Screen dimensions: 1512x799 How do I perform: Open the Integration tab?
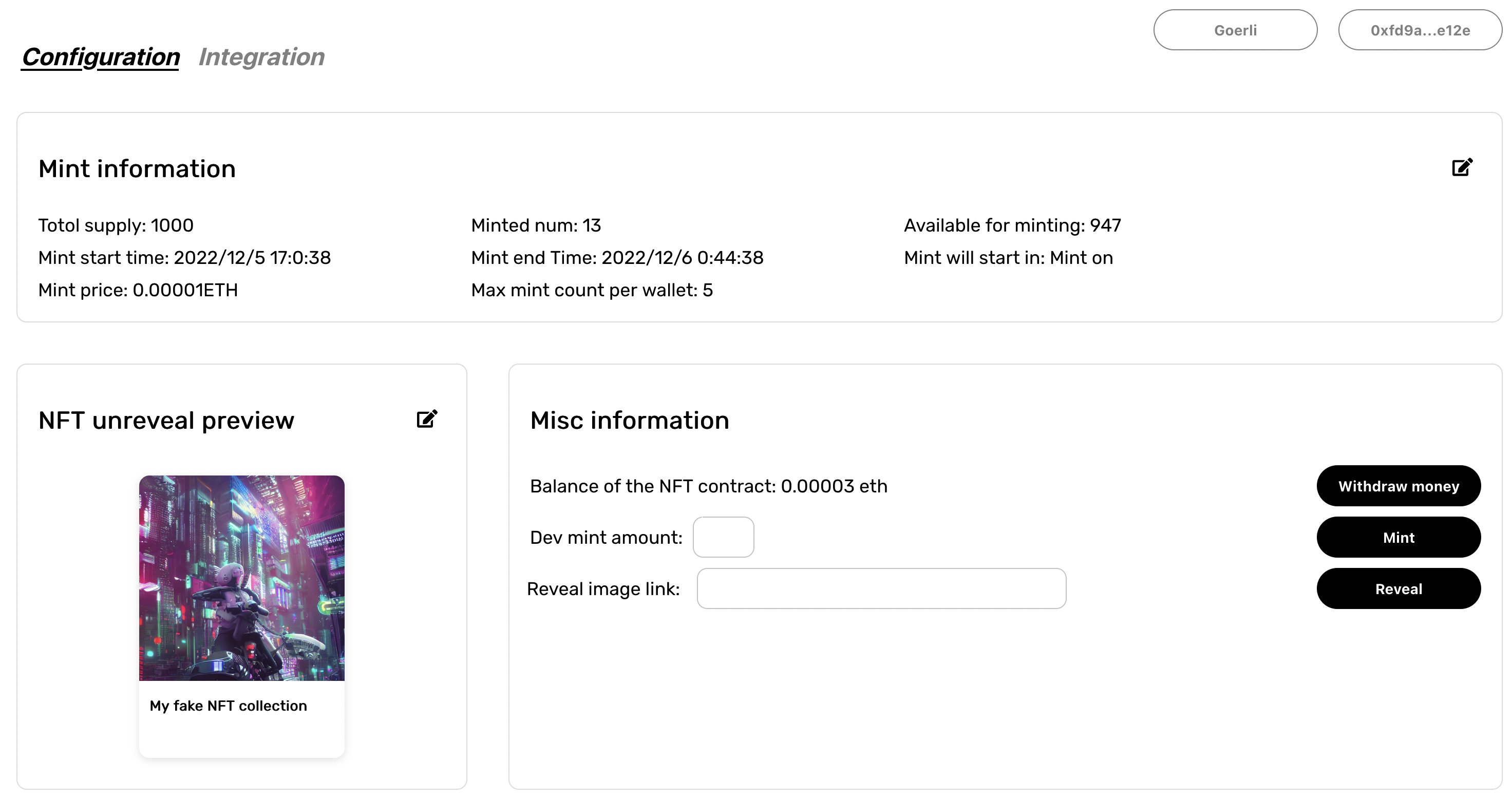coord(261,57)
